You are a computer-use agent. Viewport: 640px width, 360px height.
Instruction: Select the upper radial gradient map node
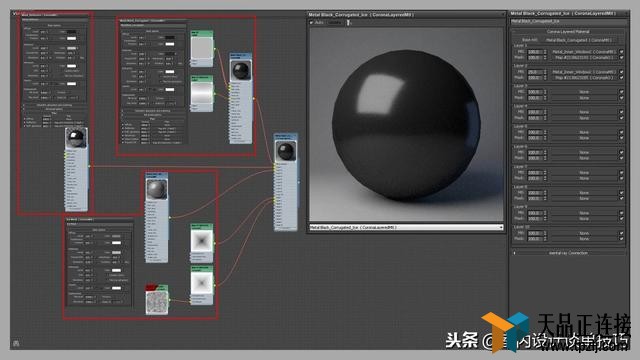(x=202, y=242)
